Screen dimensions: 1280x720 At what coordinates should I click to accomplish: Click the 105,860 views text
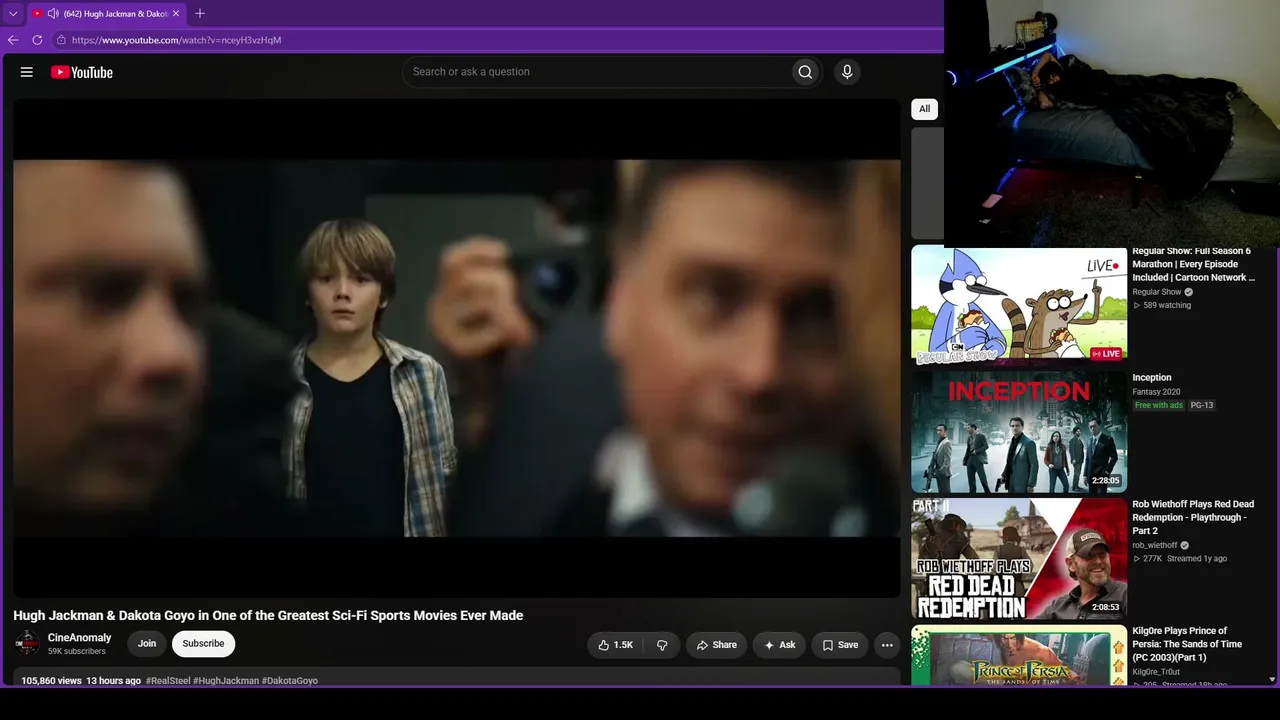point(51,681)
